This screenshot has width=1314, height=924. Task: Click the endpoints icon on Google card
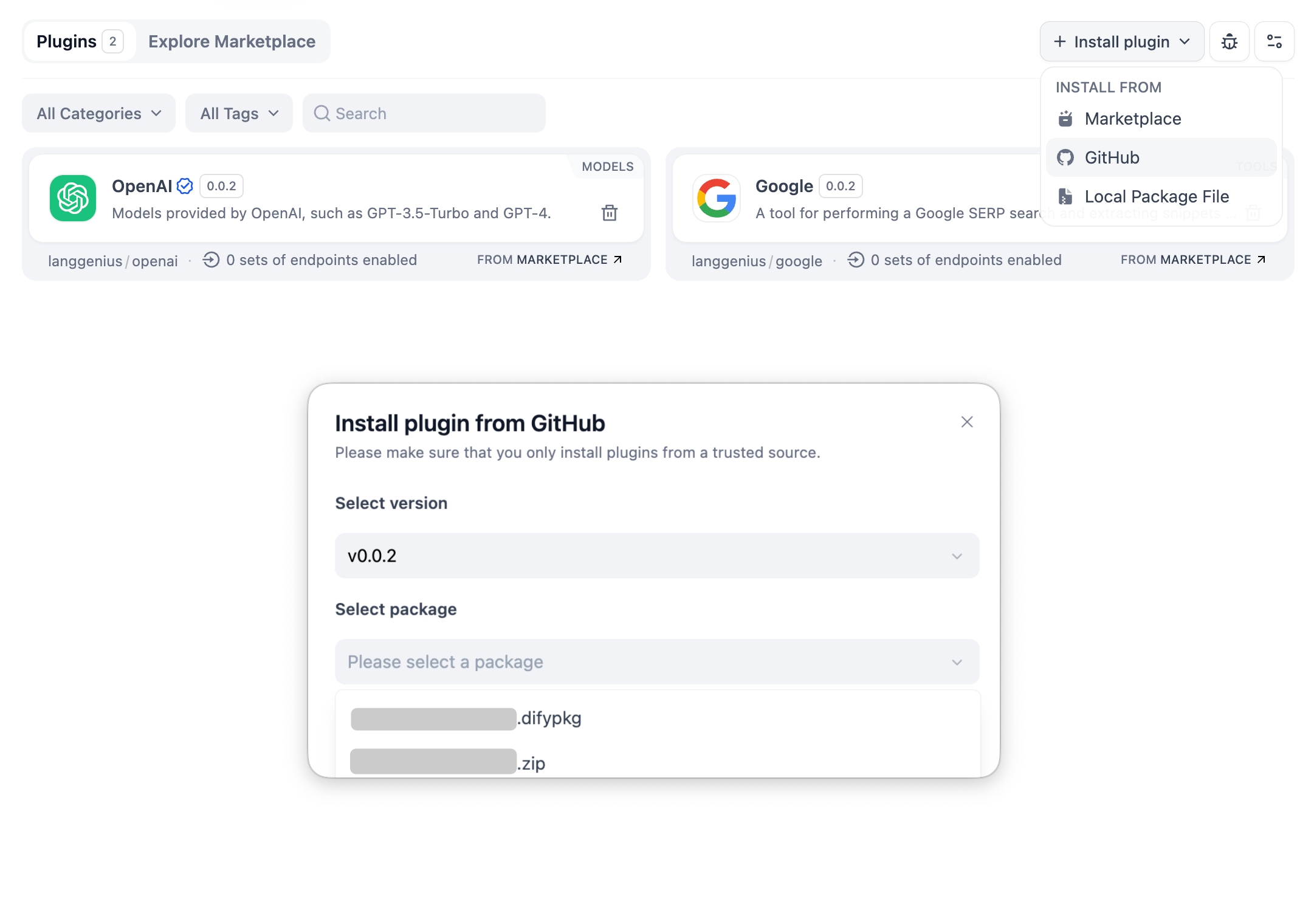[x=855, y=260]
